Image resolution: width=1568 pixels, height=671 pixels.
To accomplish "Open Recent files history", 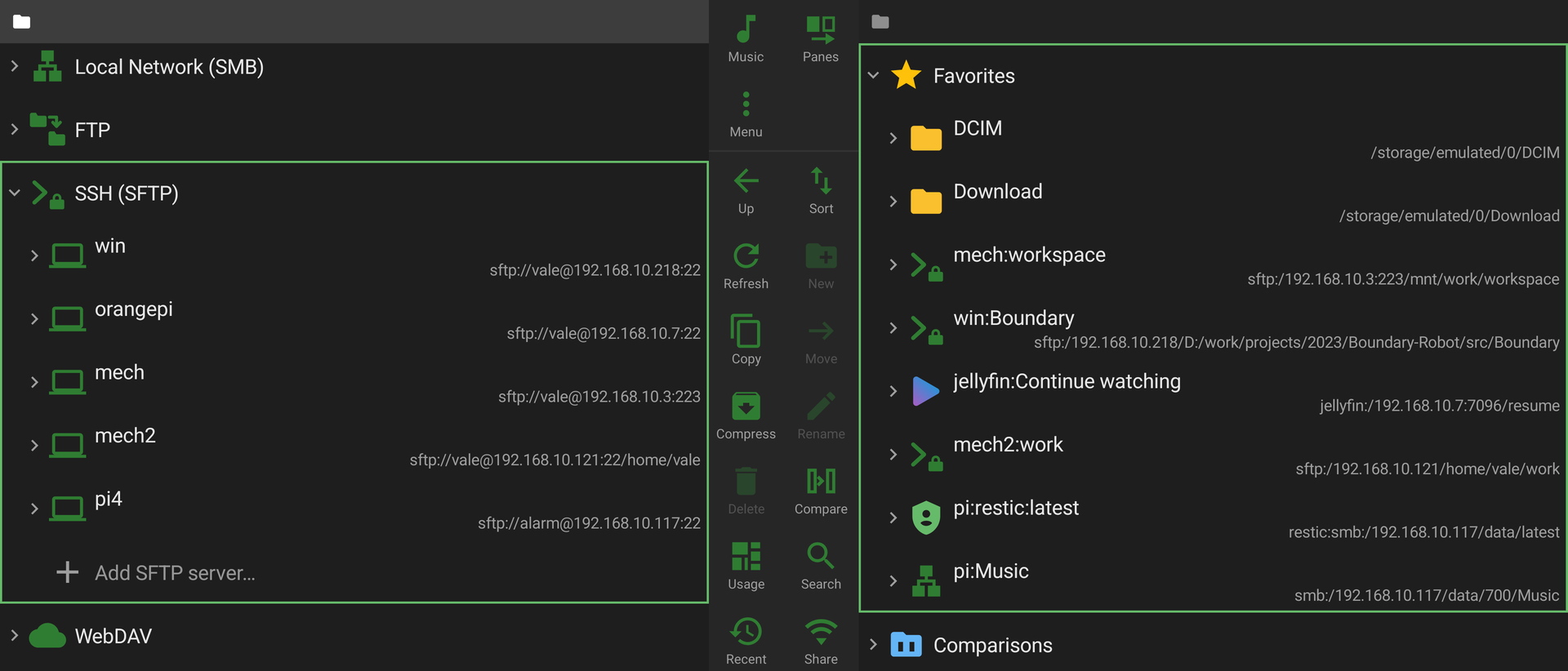I will (746, 641).
